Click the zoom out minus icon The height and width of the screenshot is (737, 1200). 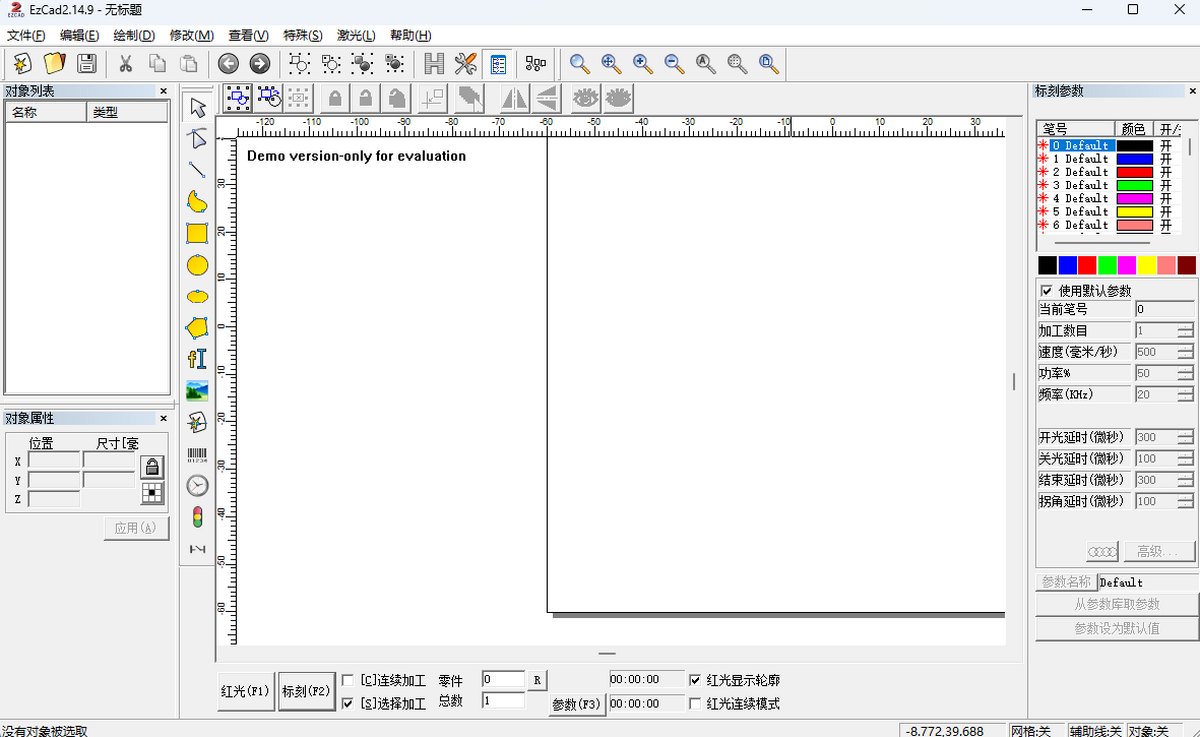tap(675, 64)
